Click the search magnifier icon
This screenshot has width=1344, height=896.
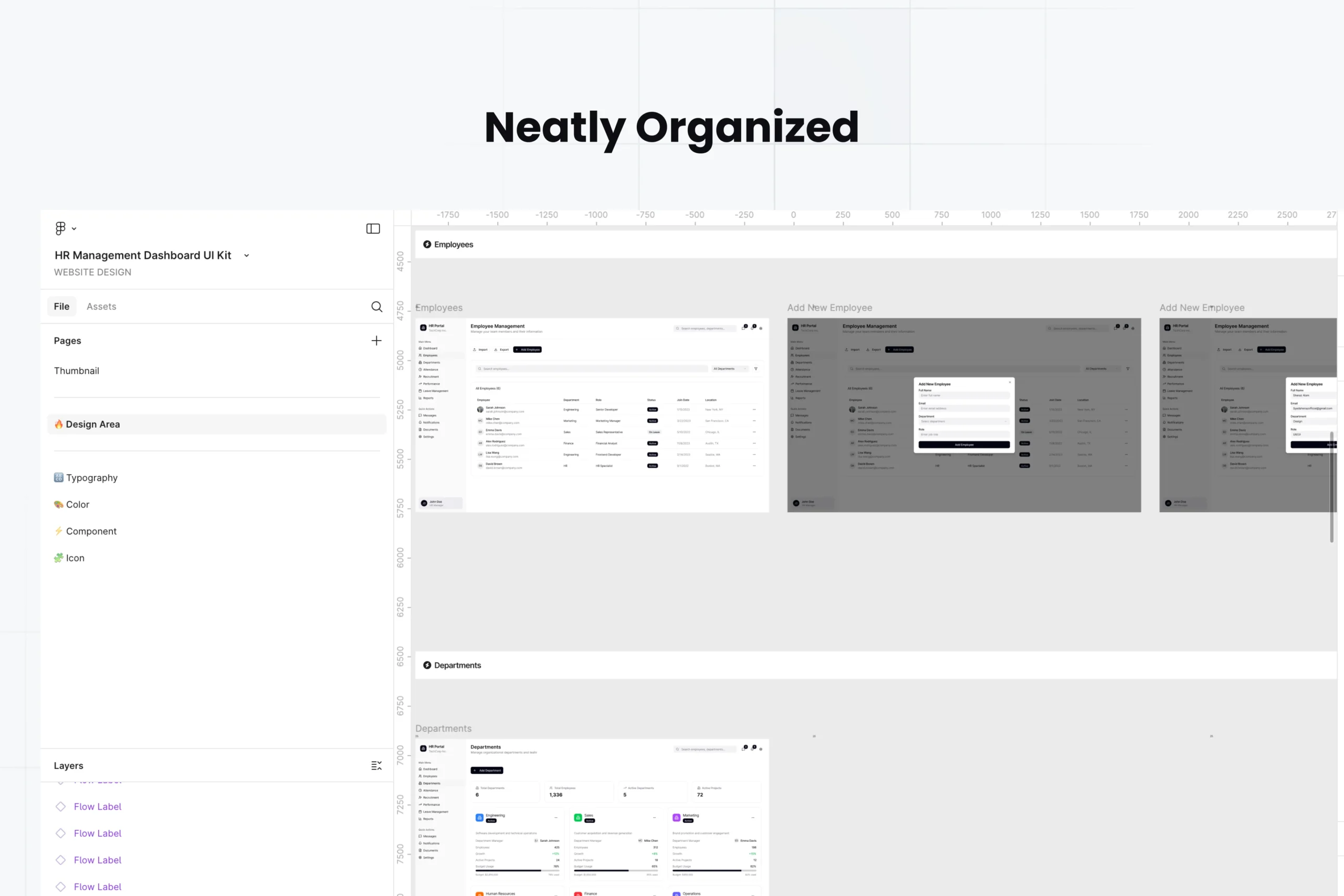[x=376, y=307]
